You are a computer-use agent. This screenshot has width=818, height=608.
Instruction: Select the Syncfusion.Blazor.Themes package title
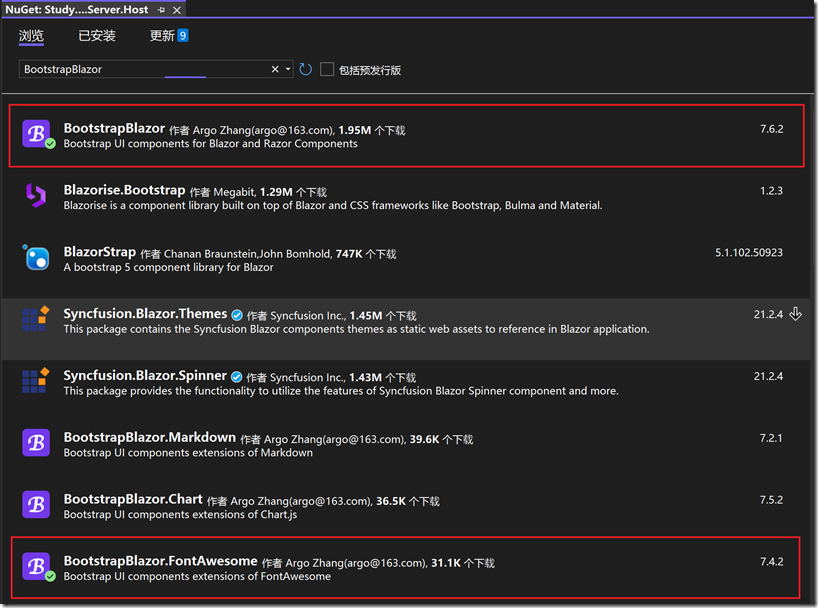pos(145,313)
